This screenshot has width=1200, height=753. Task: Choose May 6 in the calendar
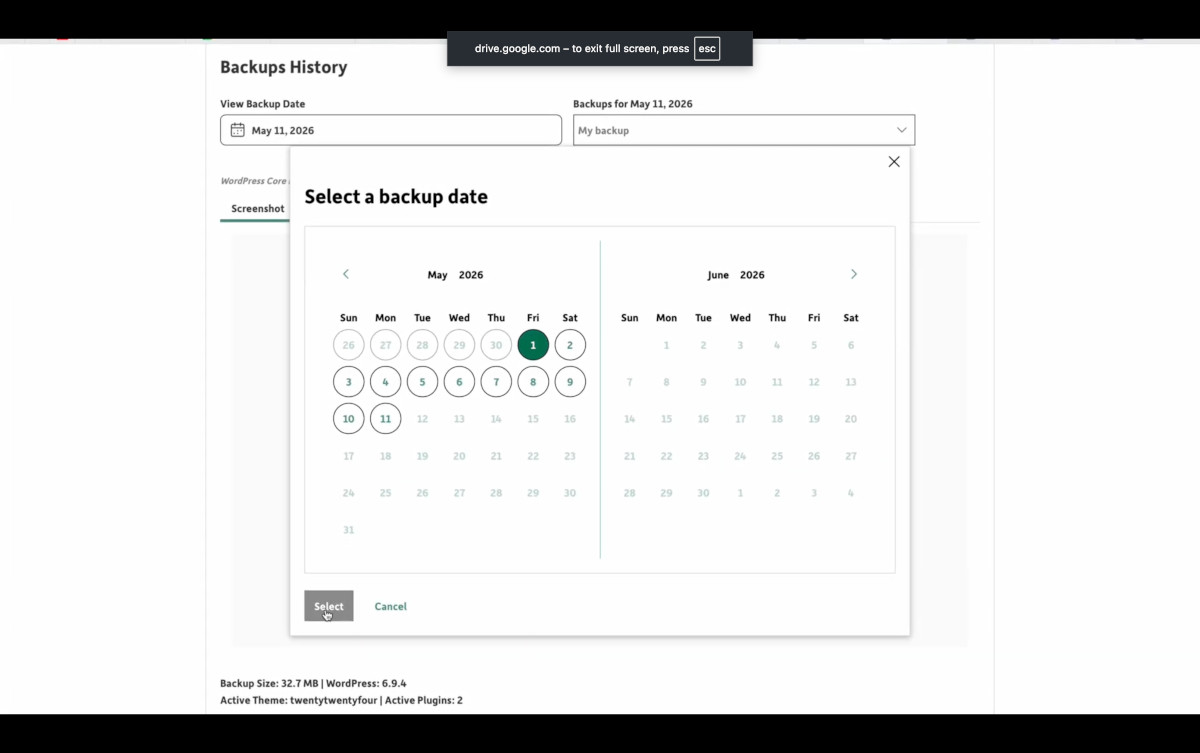459,382
